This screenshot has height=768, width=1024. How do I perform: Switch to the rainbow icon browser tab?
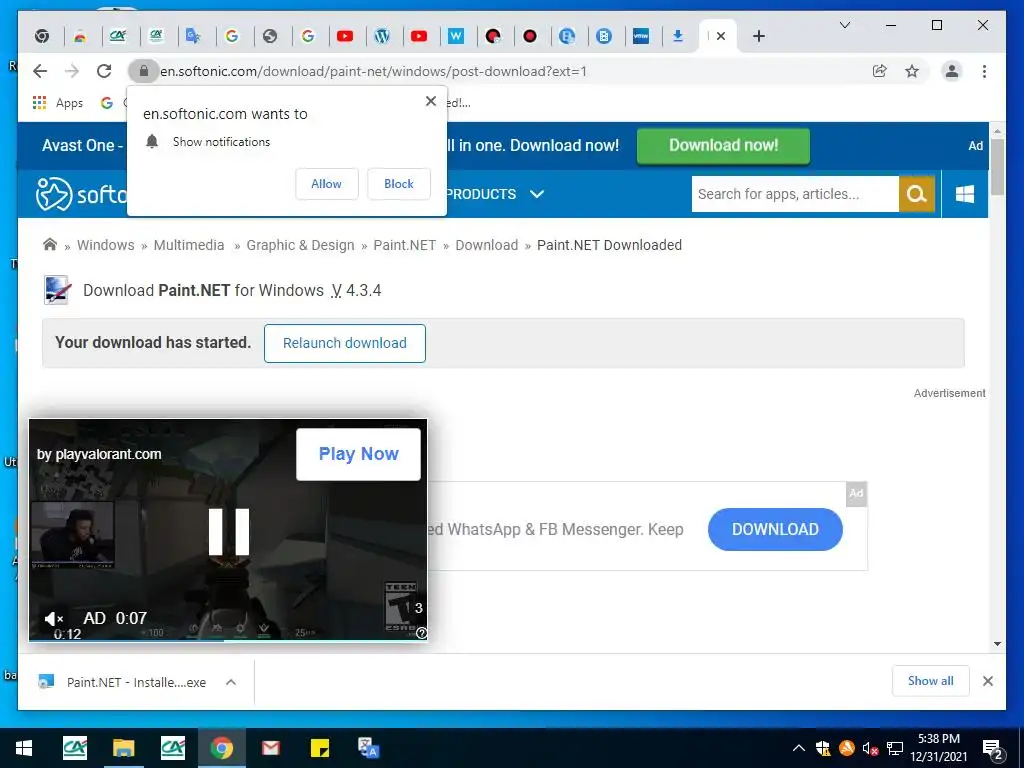(x=80, y=37)
